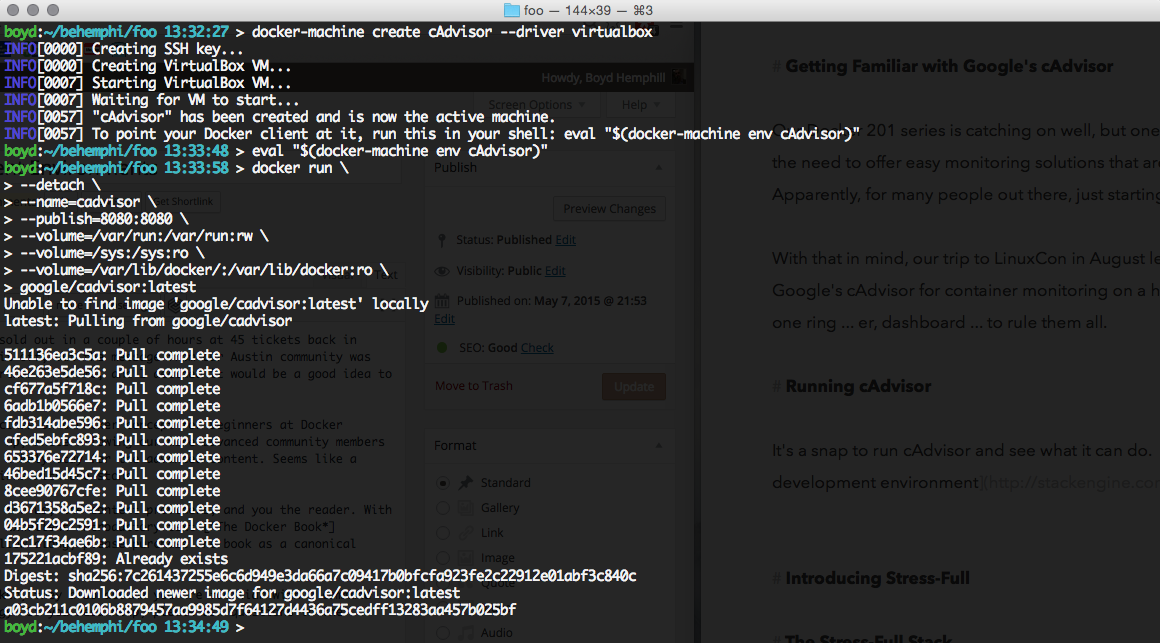Click the Get Shortlink button behind the terminal
Screen dimensions: 1160x643
tap(183, 201)
